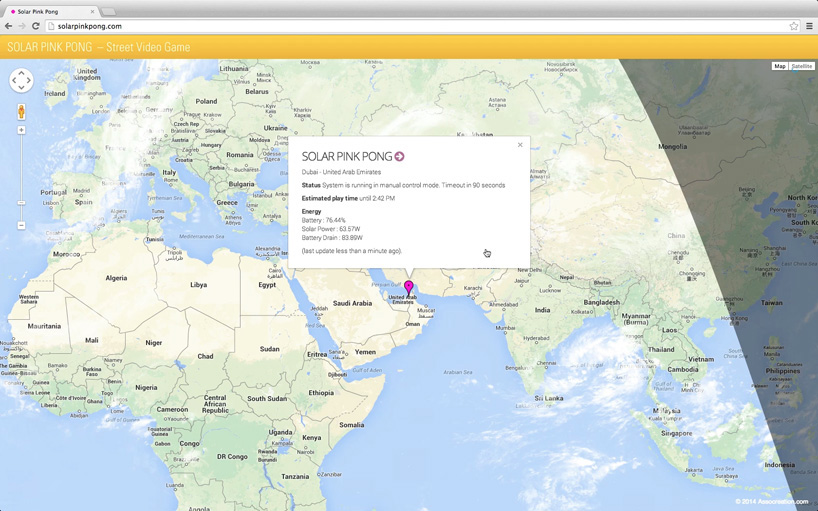Zoom out with the map minus button
818x511 pixels.
pyautogui.click(x=21, y=225)
